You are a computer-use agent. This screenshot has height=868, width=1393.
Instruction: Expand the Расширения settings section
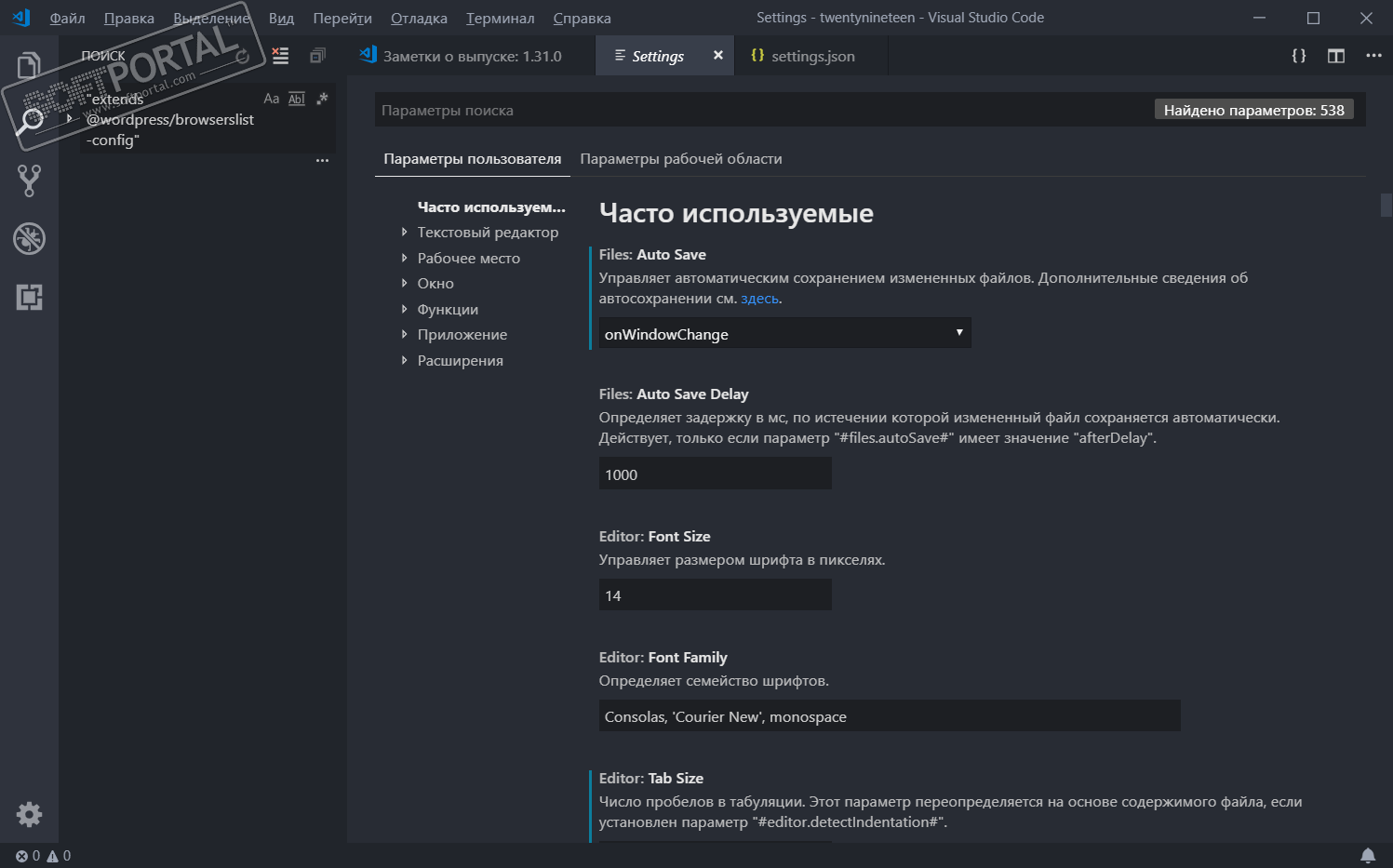[460, 361]
